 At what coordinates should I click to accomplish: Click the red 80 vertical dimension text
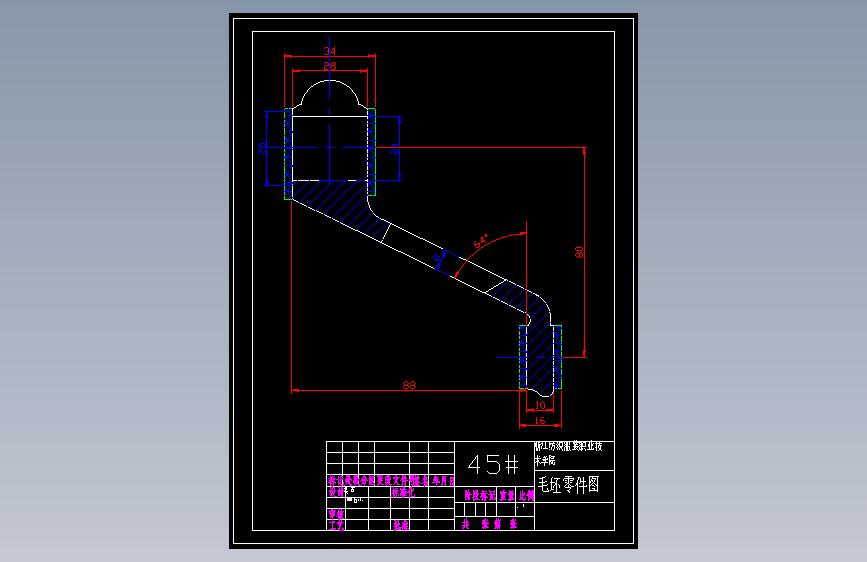[x=579, y=252]
